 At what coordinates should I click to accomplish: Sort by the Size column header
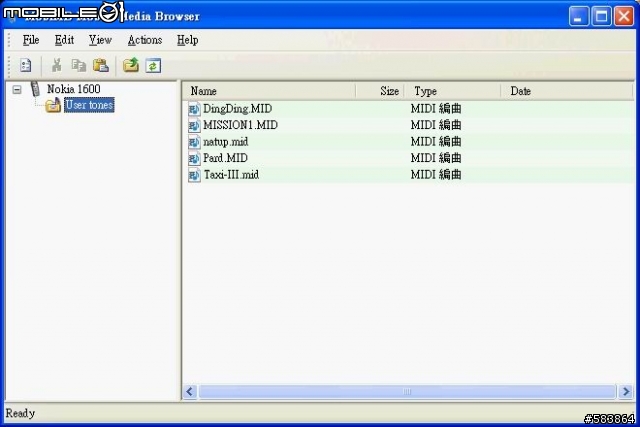pos(380,91)
